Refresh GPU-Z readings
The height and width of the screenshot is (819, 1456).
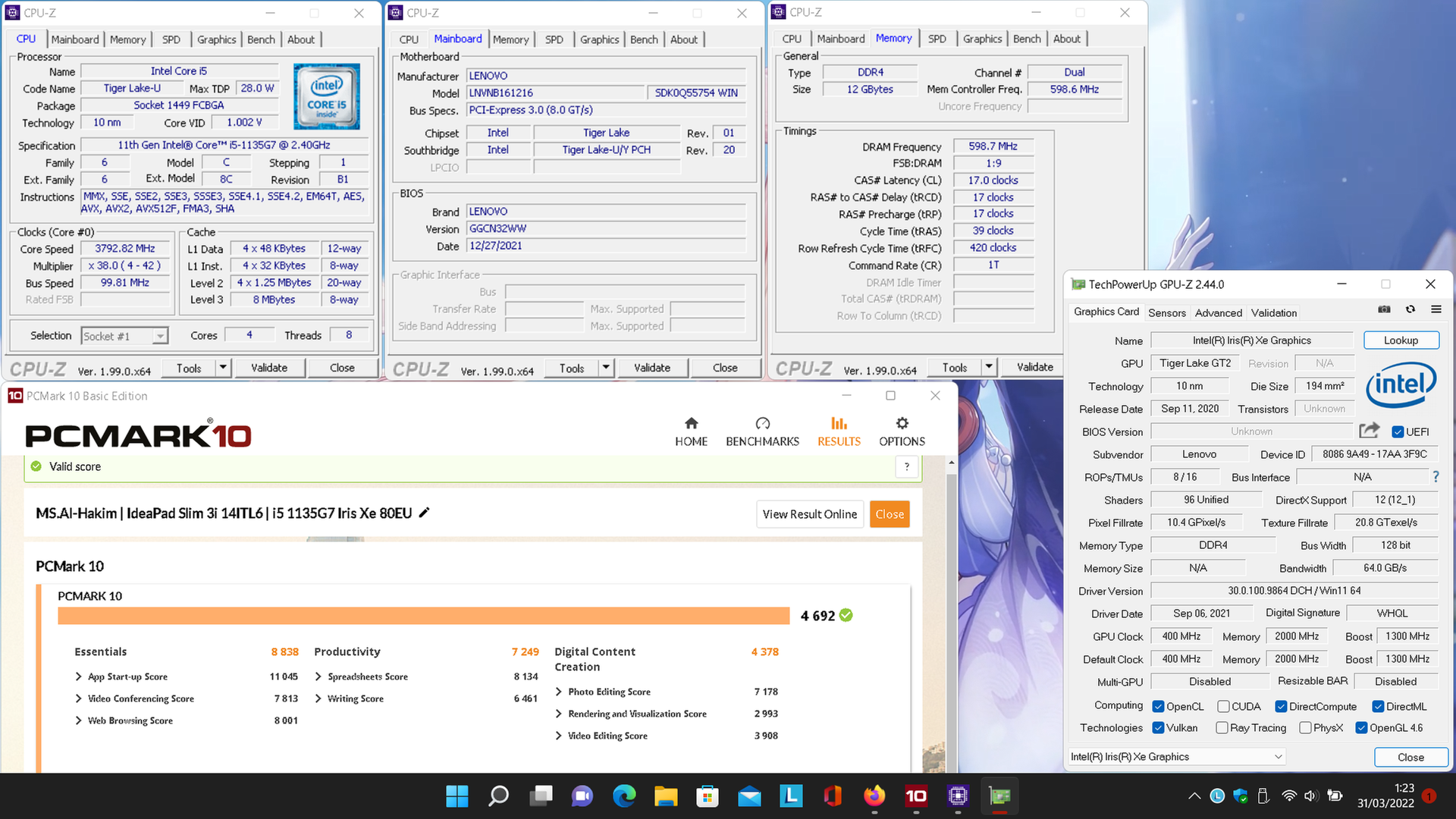point(1410,309)
